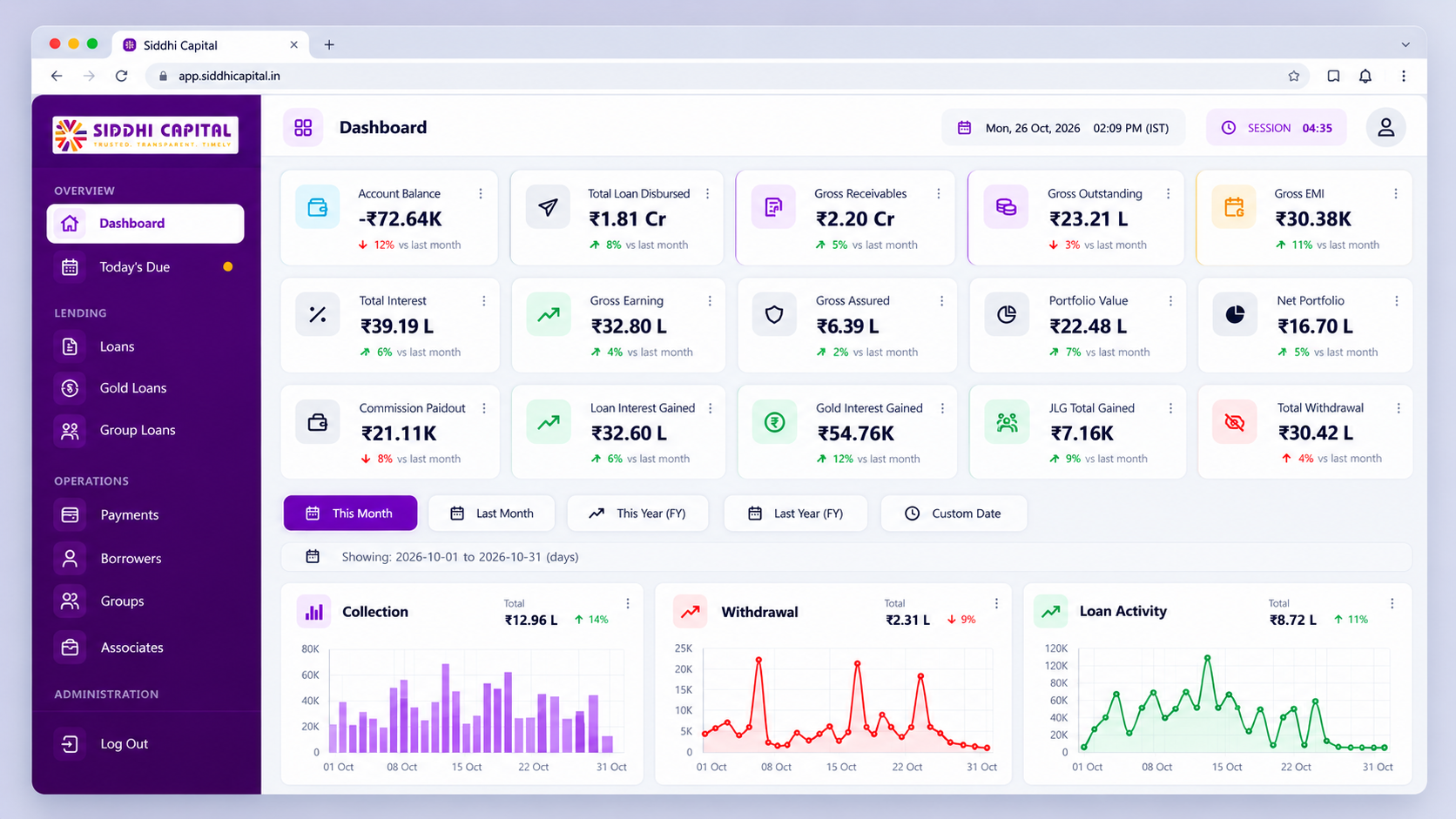Viewport: 1456px width, 819px height.
Task: Open the Loan Activity chart options menu
Action: coord(1392,603)
